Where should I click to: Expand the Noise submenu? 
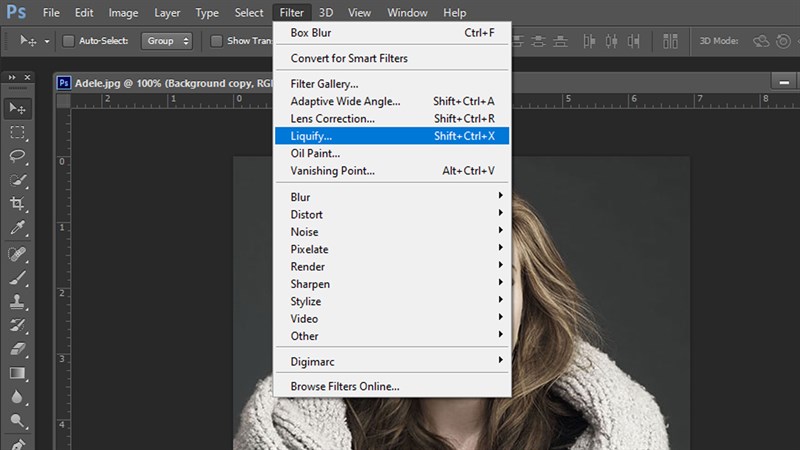point(392,232)
